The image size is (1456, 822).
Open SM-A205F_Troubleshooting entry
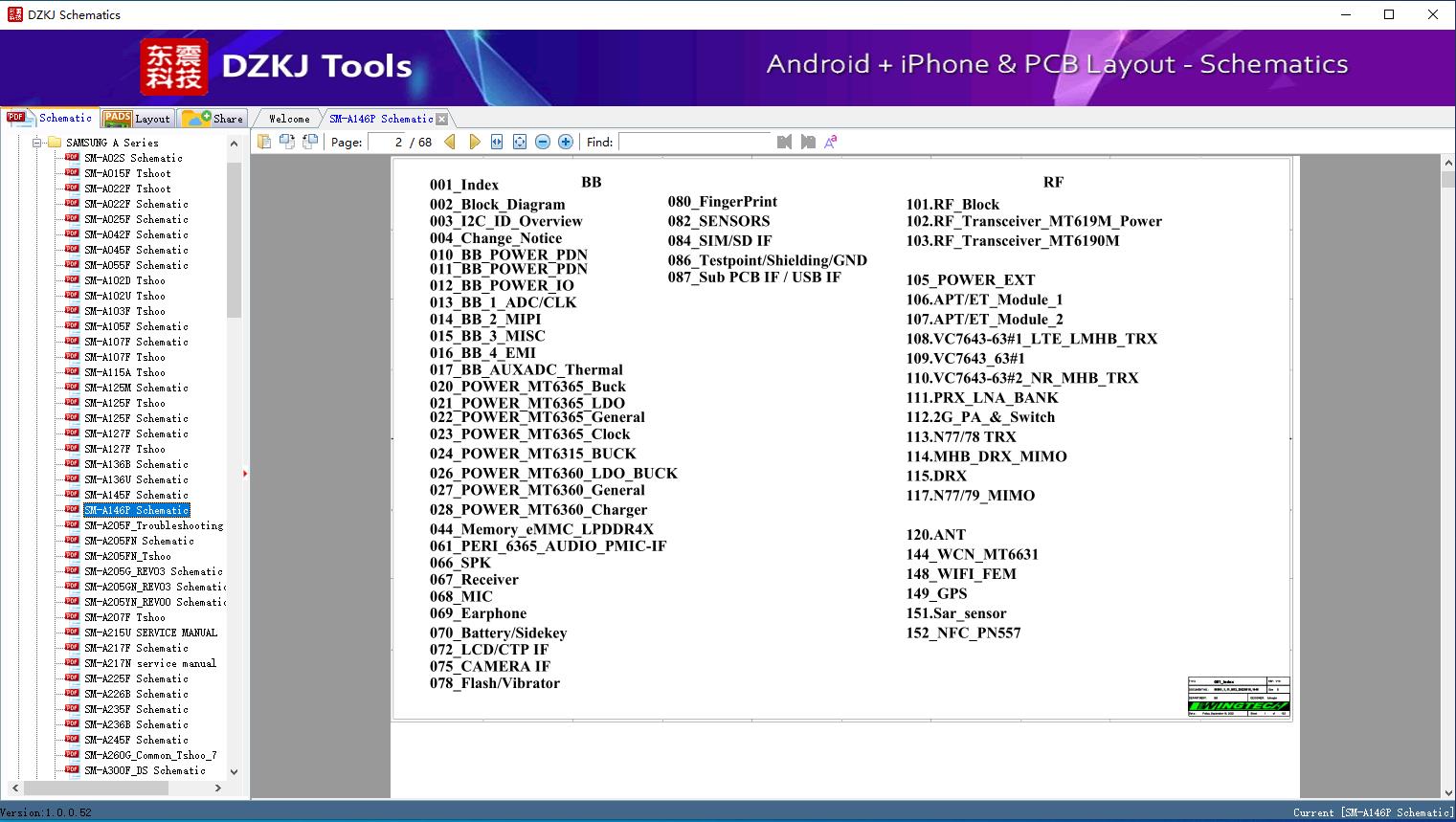[x=153, y=525]
